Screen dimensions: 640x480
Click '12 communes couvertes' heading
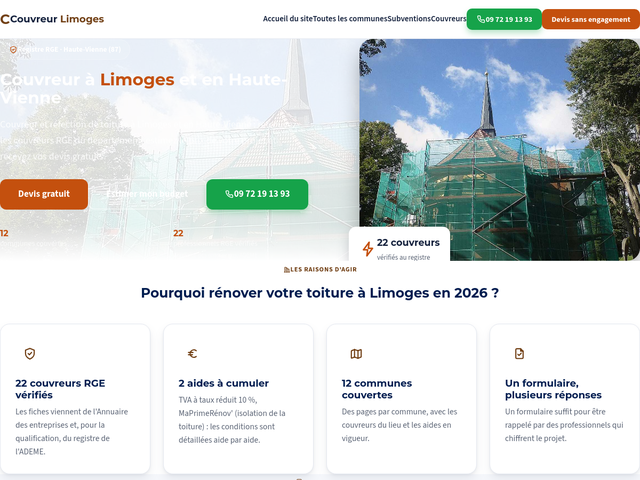377,389
